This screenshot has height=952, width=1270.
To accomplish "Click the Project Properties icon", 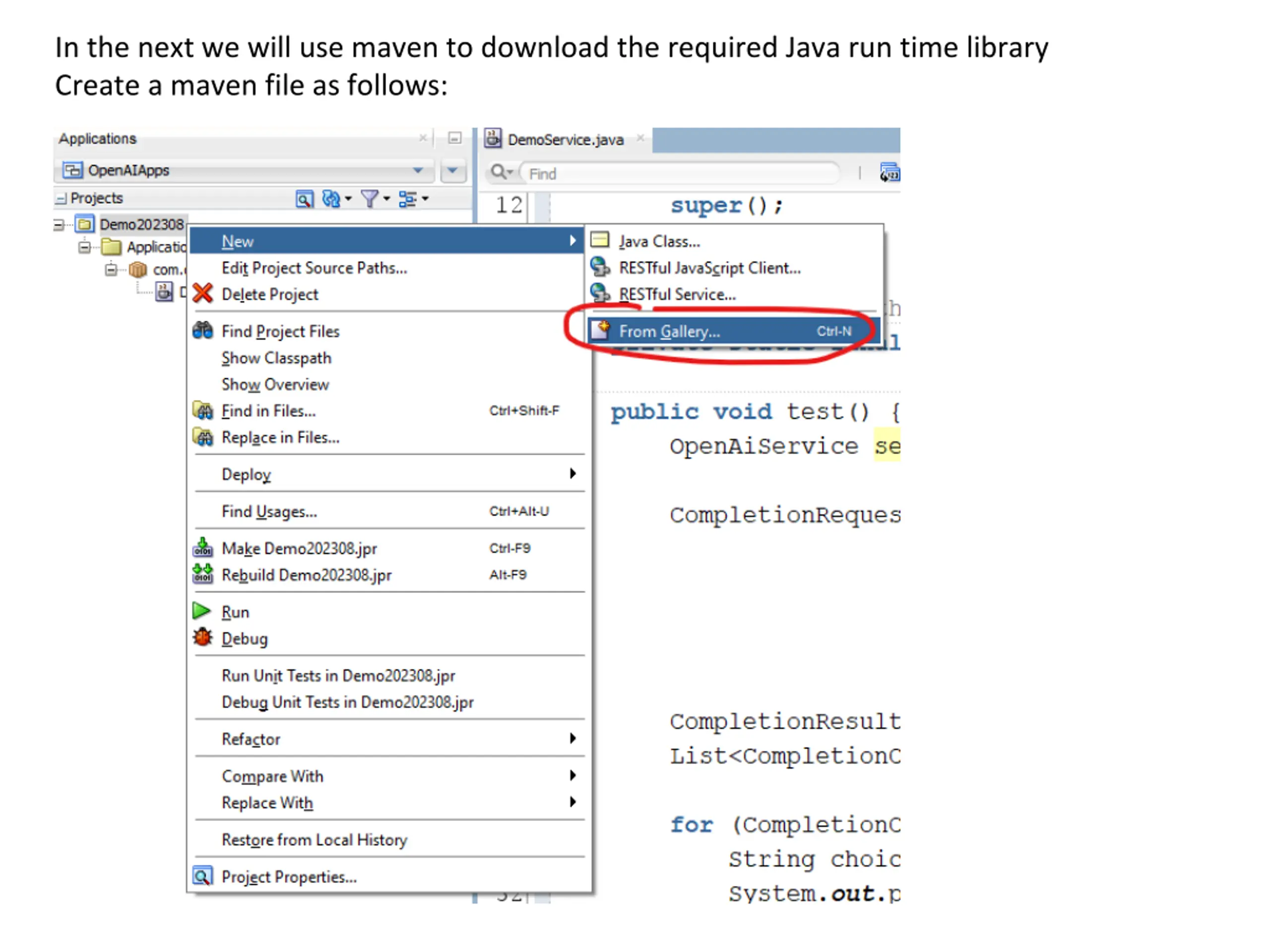I will click(202, 876).
